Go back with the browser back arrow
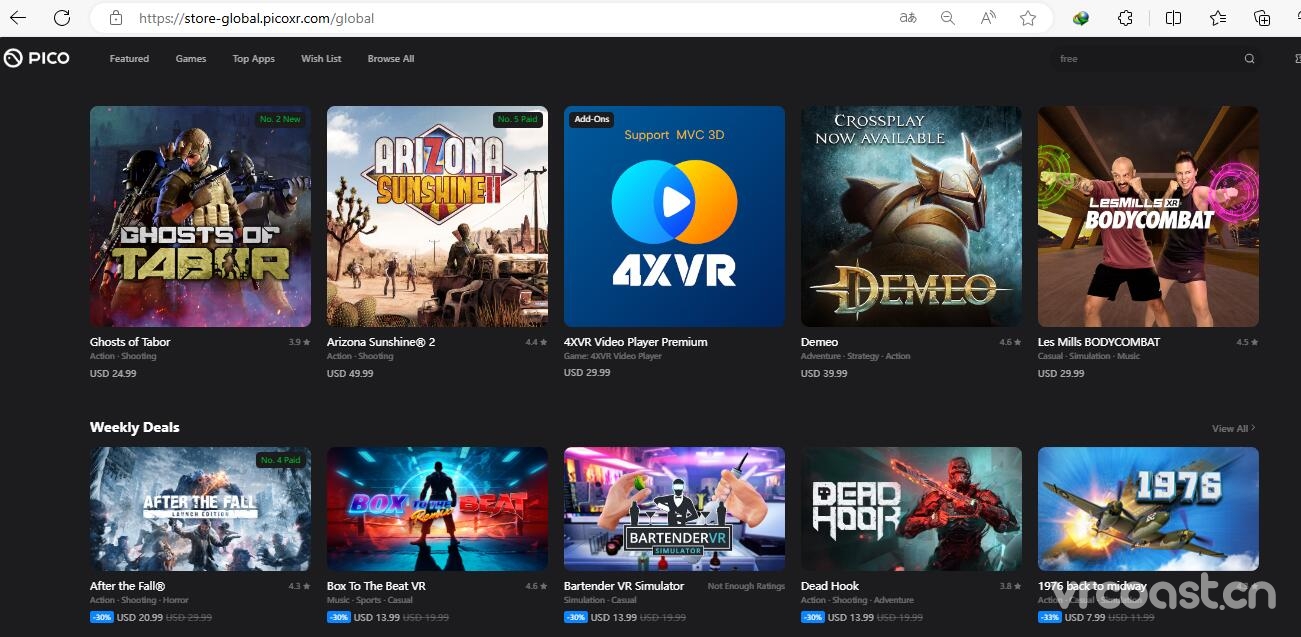 click(18, 18)
